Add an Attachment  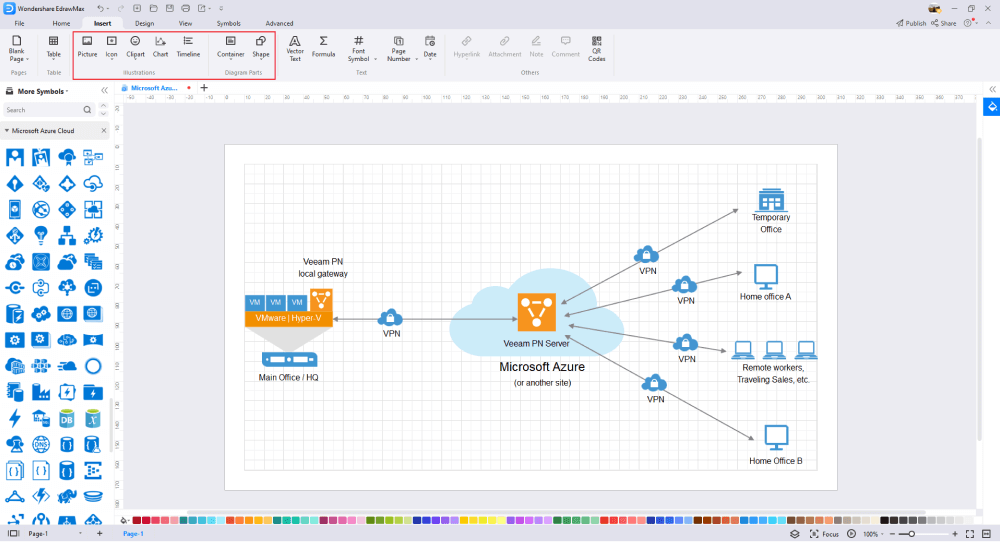pyautogui.click(x=504, y=47)
